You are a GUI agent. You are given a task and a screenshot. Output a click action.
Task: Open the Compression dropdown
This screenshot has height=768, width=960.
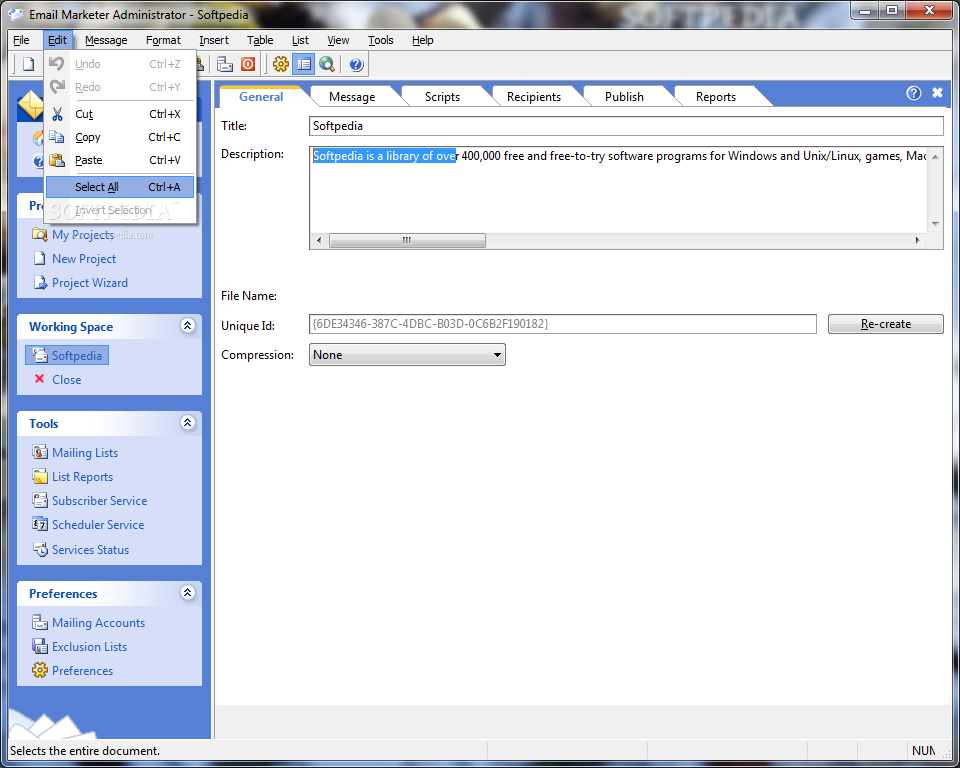[407, 355]
